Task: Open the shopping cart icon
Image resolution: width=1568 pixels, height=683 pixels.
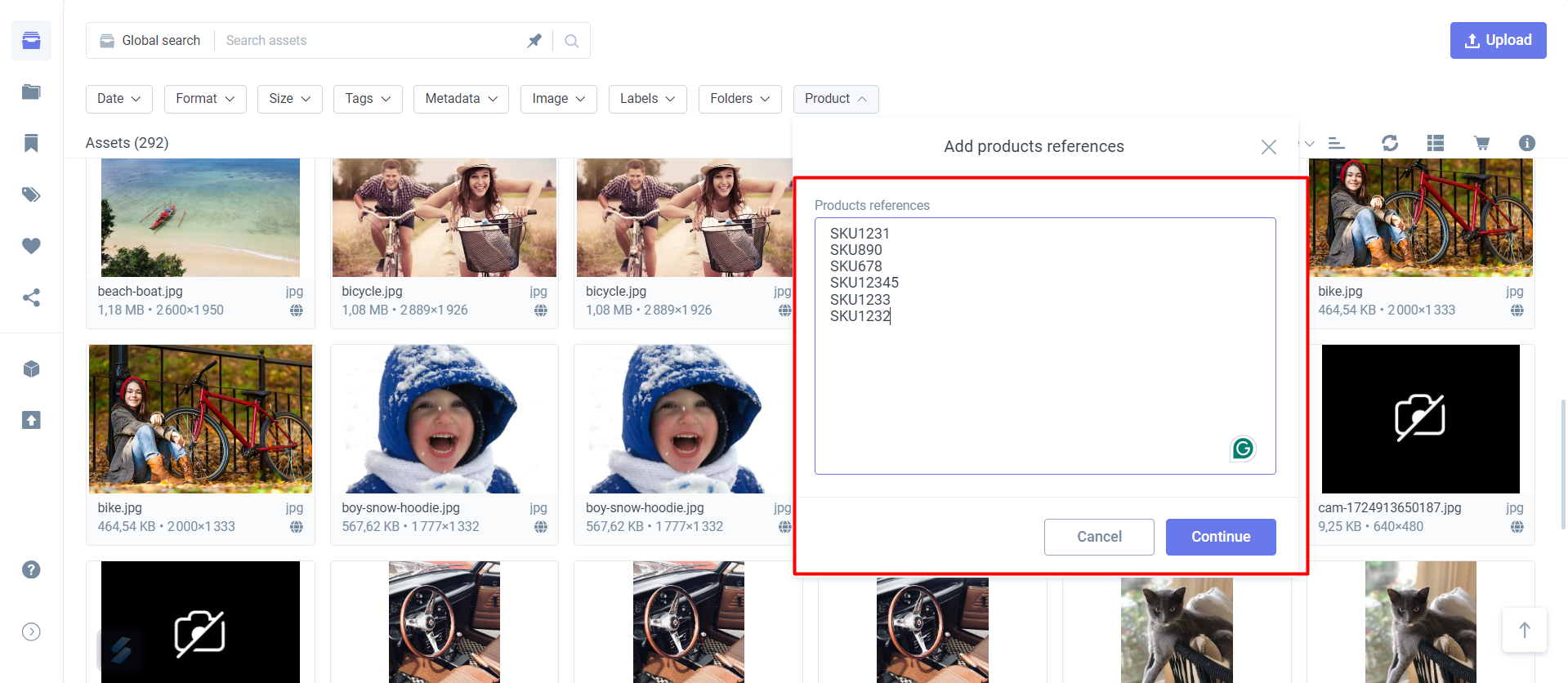Action: (1481, 144)
